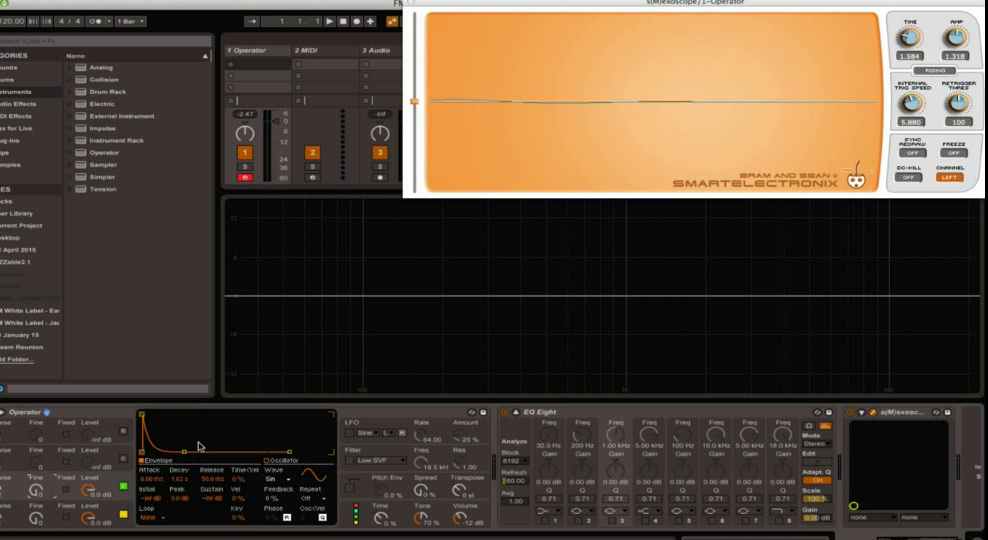
Task: Select operator D oscillator button
Action: tap(124, 431)
